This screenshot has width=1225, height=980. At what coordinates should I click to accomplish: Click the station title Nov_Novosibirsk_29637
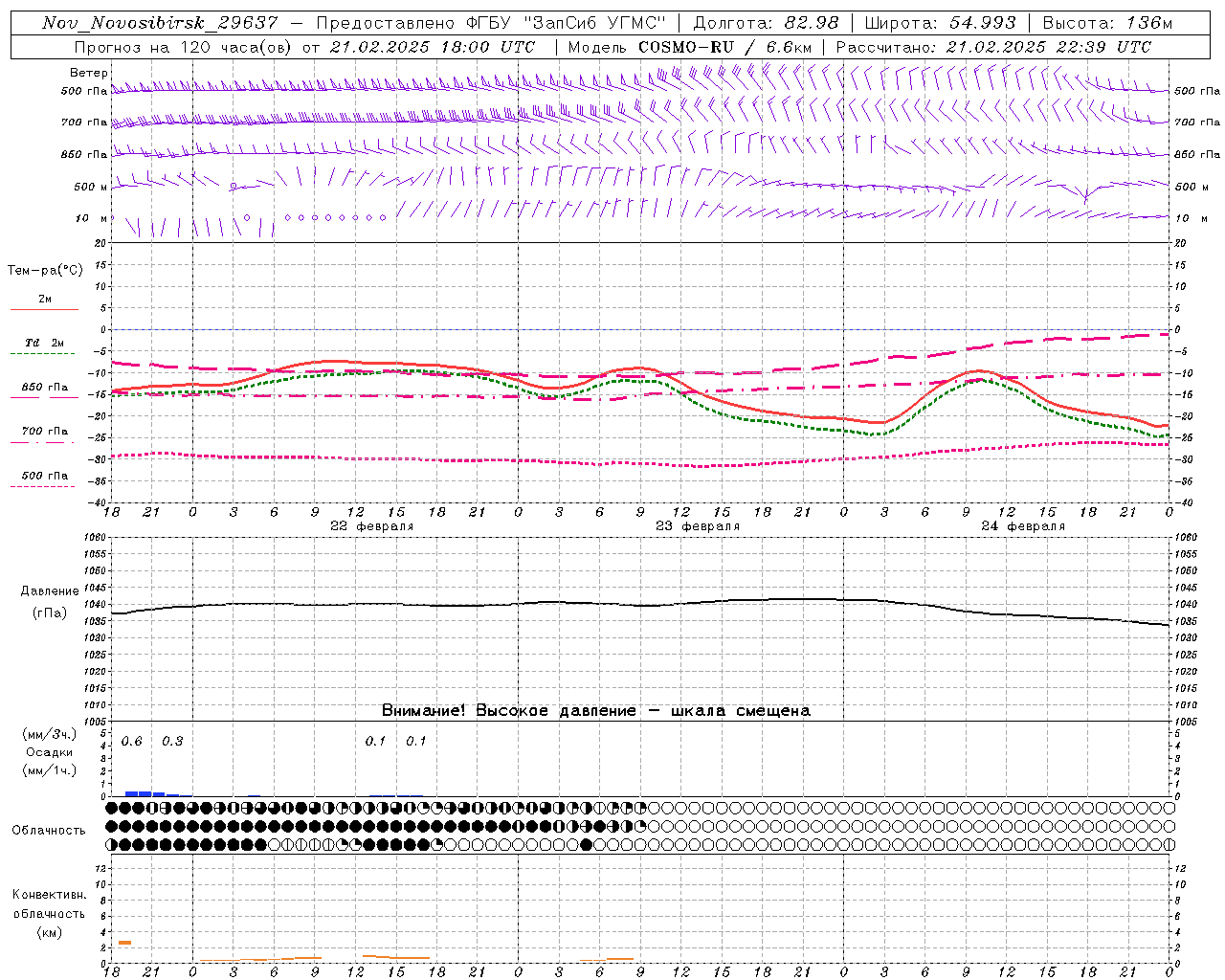click(x=160, y=23)
